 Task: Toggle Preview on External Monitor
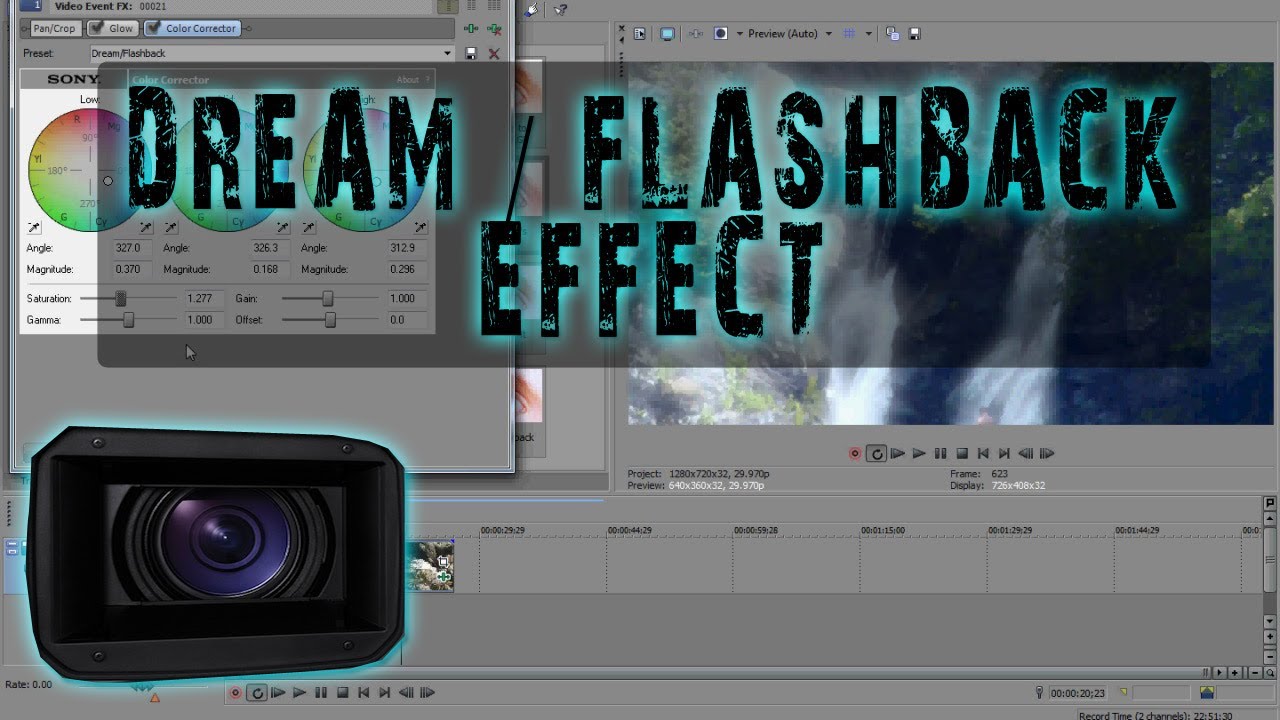pos(667,34)
